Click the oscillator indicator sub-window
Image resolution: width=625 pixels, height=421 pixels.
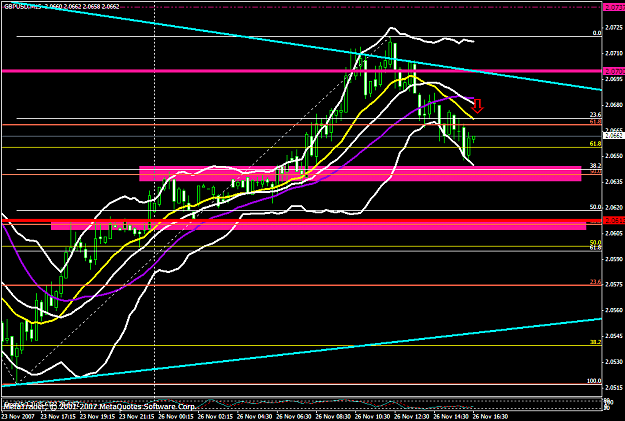click(x=302, y=404)
